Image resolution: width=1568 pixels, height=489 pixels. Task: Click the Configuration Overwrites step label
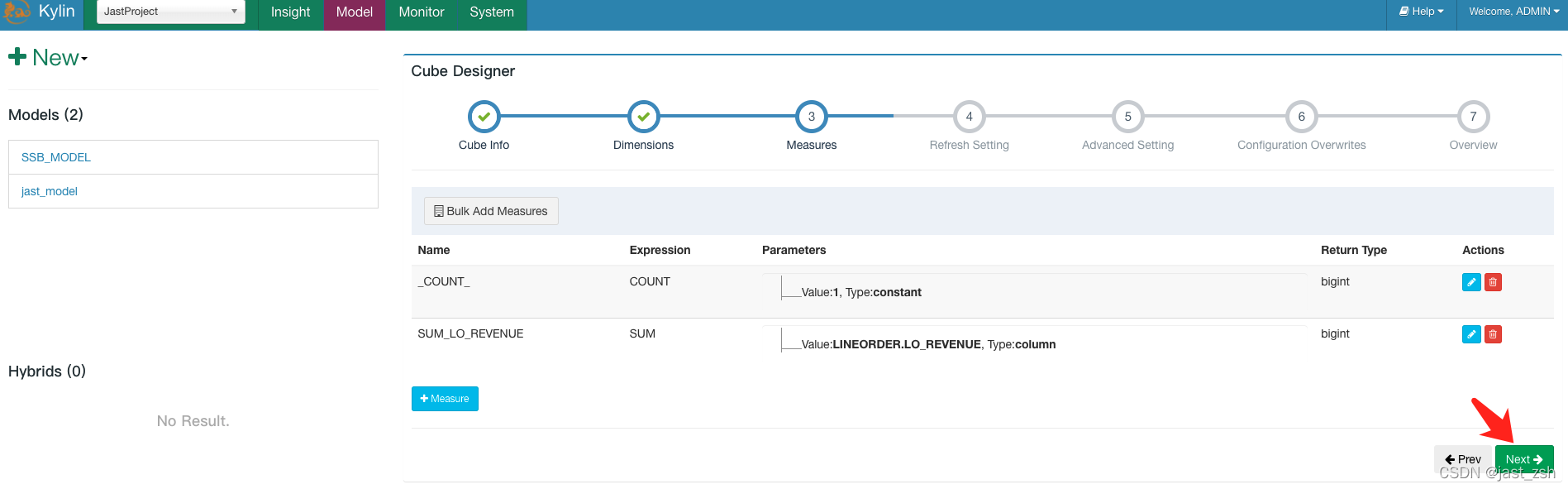[1302, 145]
